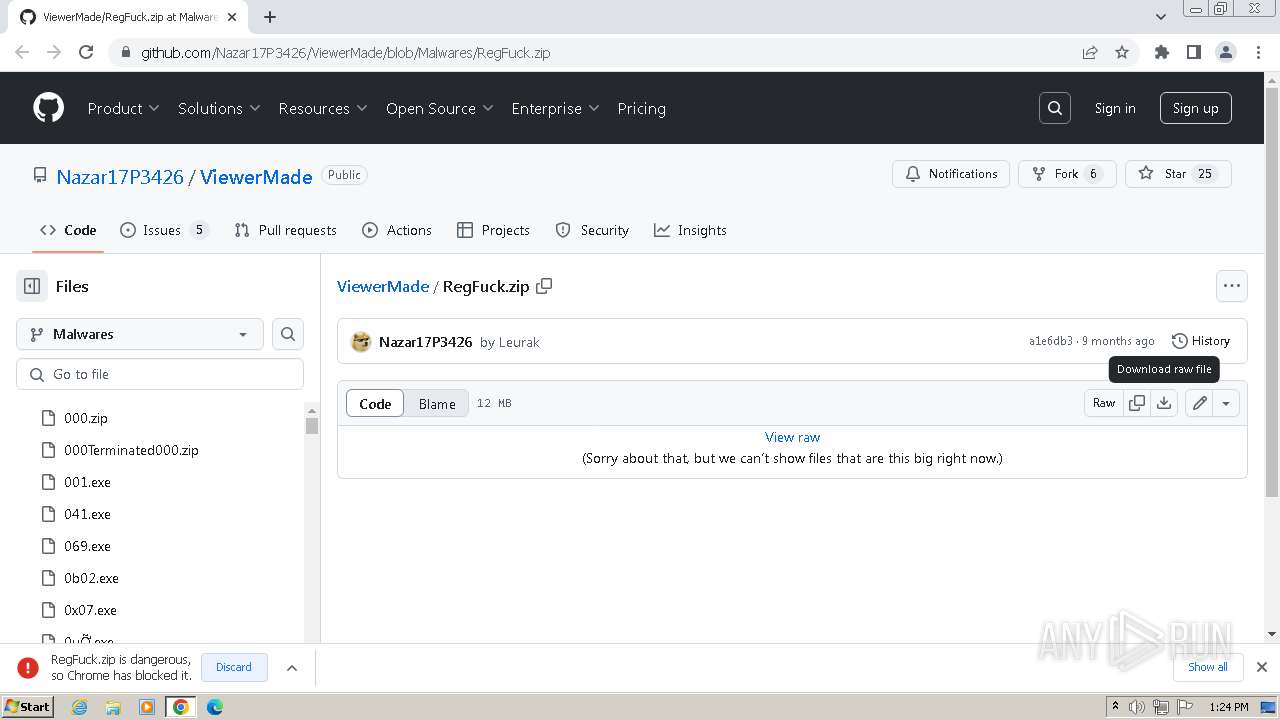The height and width of the screenshot is (720, 1280).
Task: Bookmark this page star icon
Action: (1122, 52)
